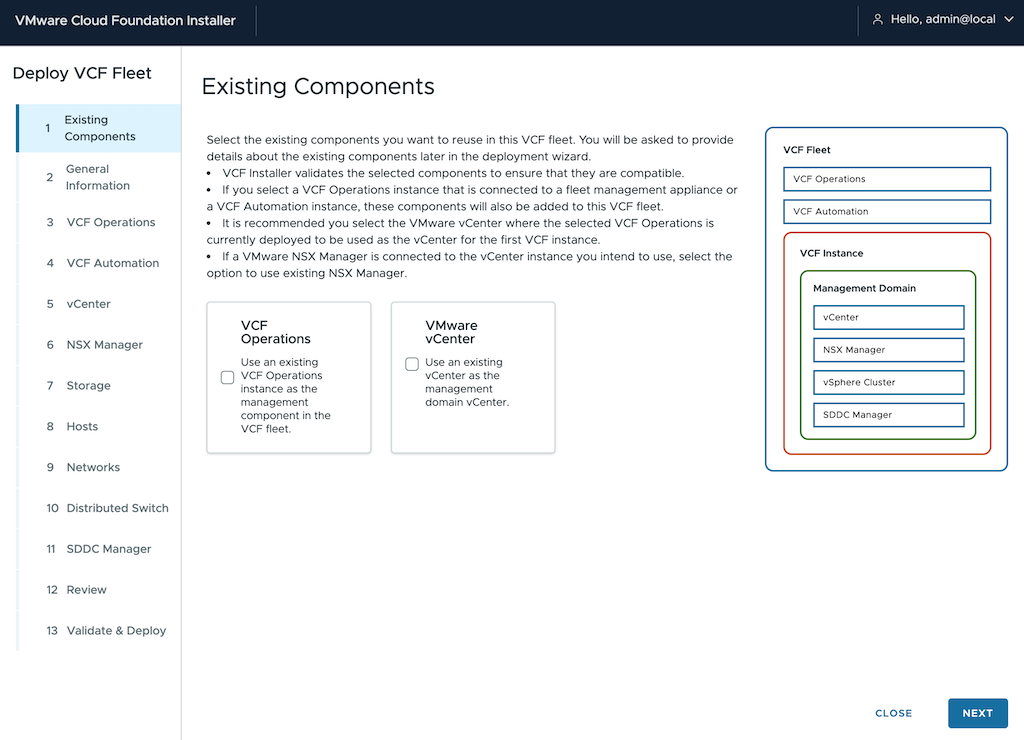1024x740 pixels.
Task: Expand the admin@local user menu chevron
Action: click(1008, 20)
